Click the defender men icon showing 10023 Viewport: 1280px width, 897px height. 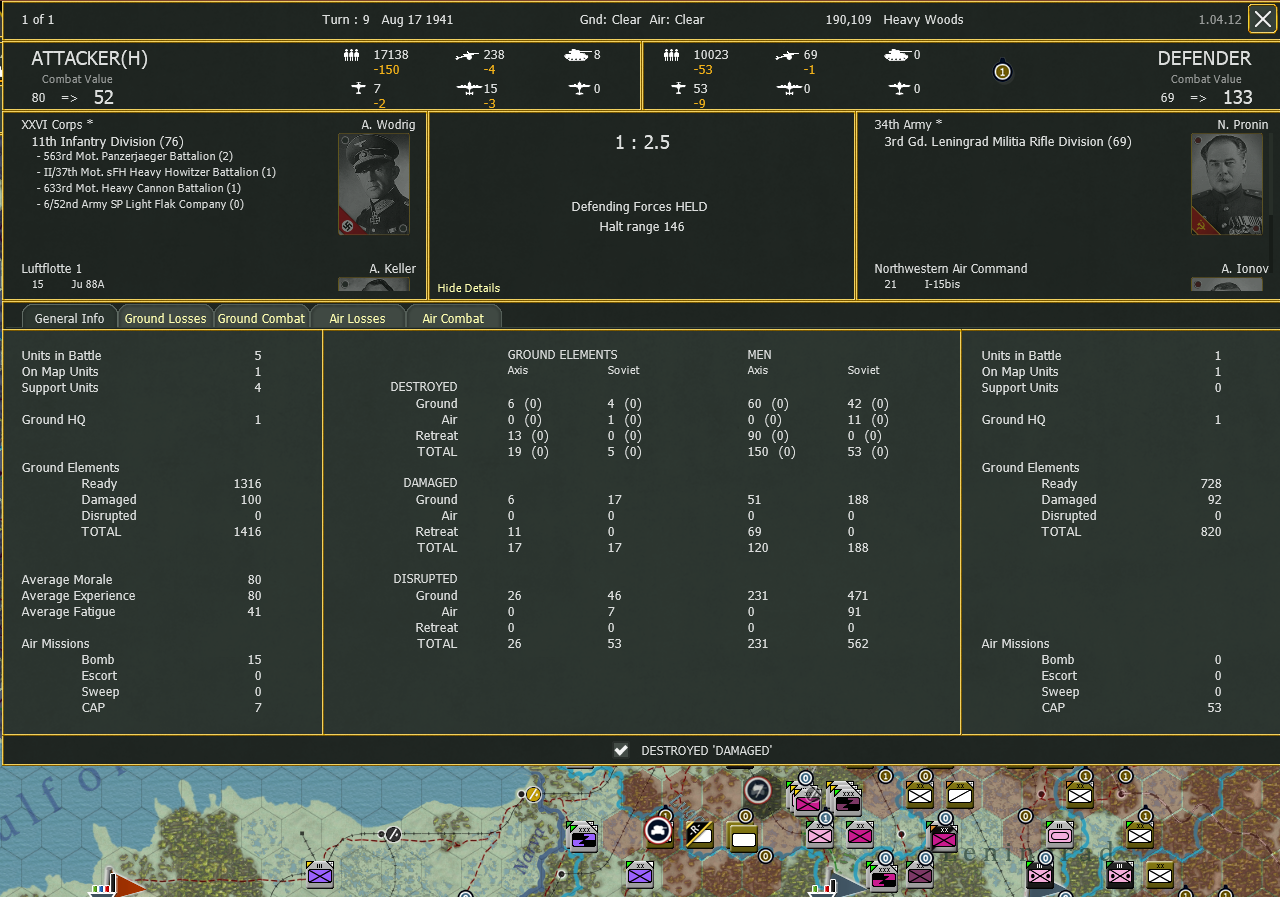pyautogui.click(x=672, y=55)
